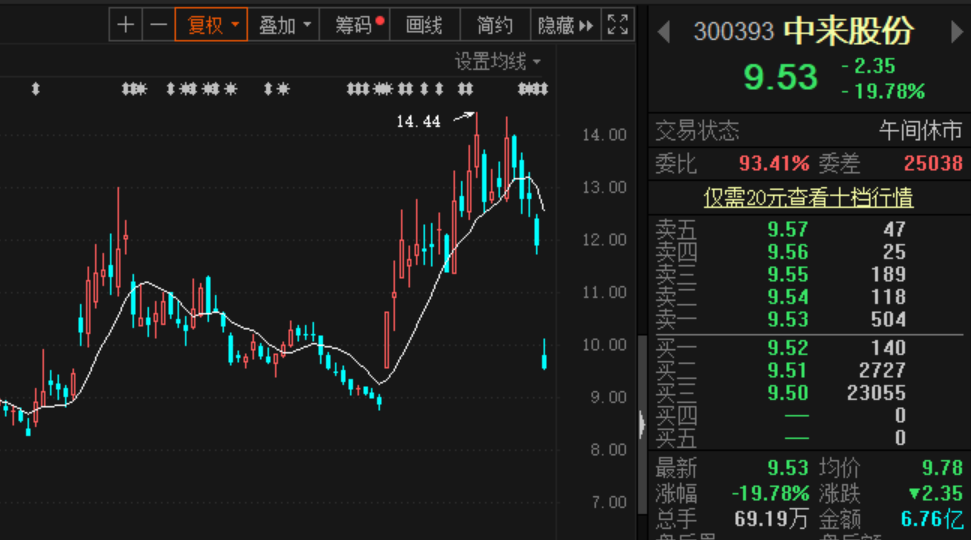Open 仅需20元查看十档行情 link
Viewport: 971px width, 540px height.
[808, 198]
